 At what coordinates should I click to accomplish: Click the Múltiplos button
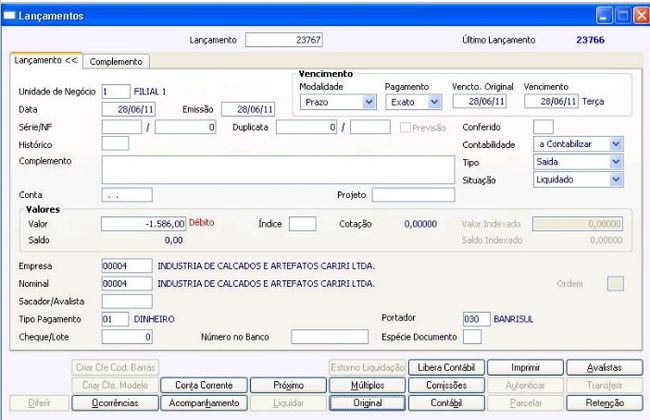367,385
